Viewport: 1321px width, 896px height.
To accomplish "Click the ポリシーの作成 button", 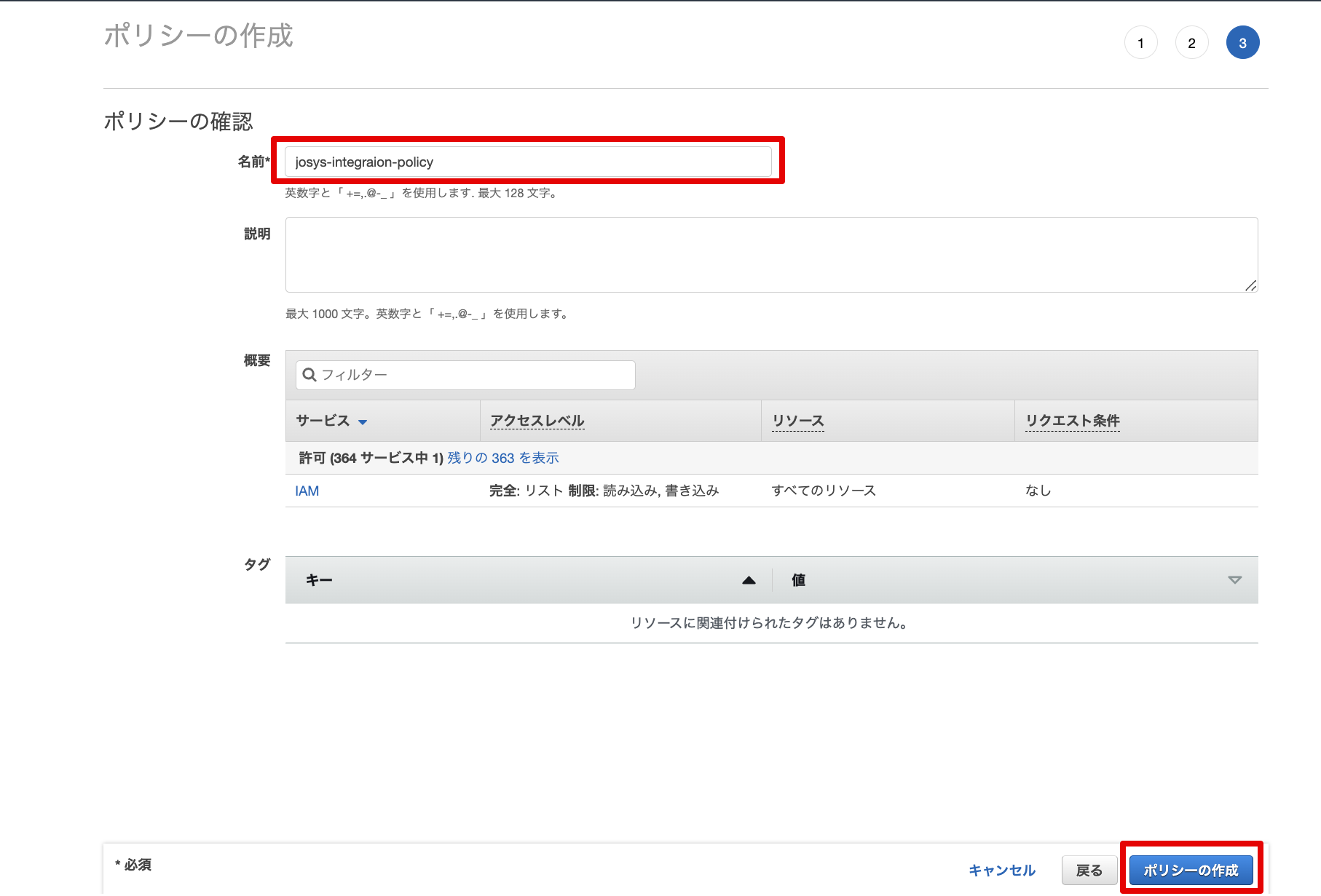I will (1191, 871).
